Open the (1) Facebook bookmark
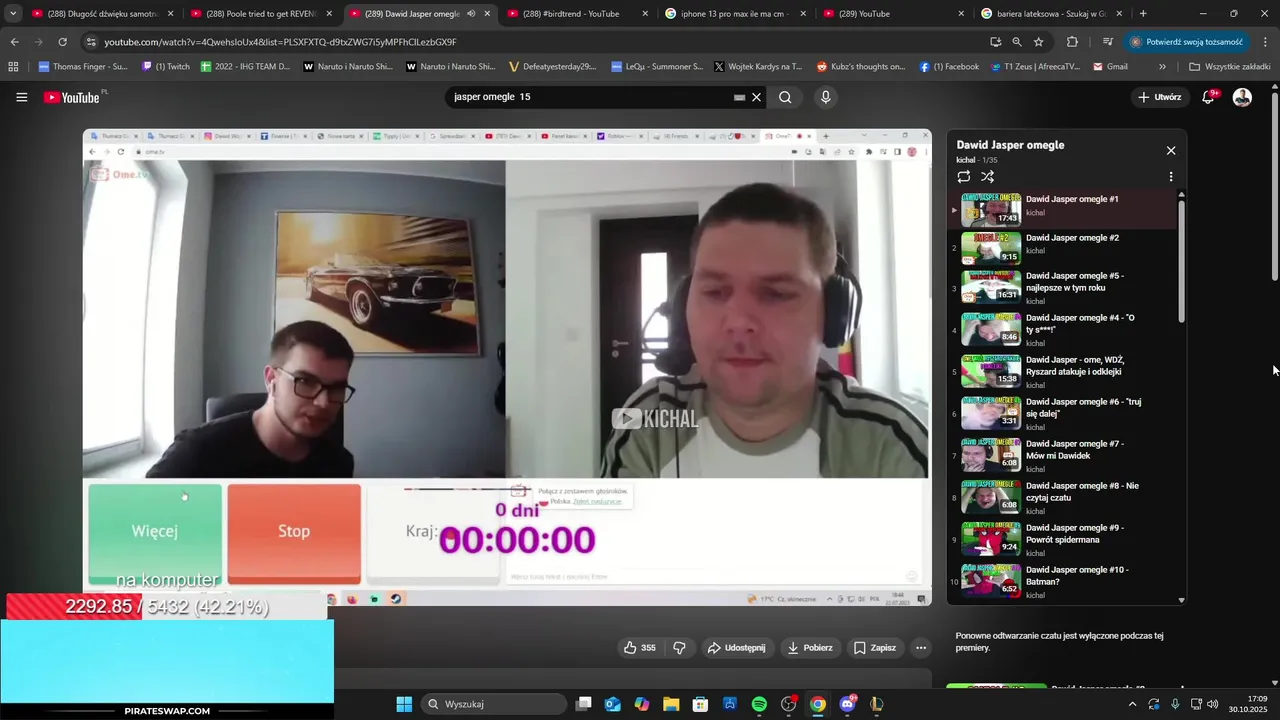Screen dimensions: 1280x720 (949, 67)
